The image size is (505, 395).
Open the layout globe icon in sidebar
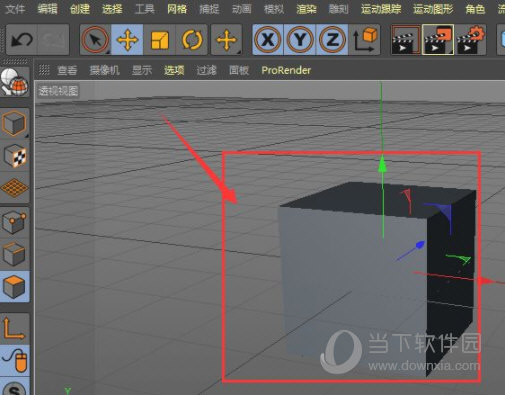coord(14,81)
